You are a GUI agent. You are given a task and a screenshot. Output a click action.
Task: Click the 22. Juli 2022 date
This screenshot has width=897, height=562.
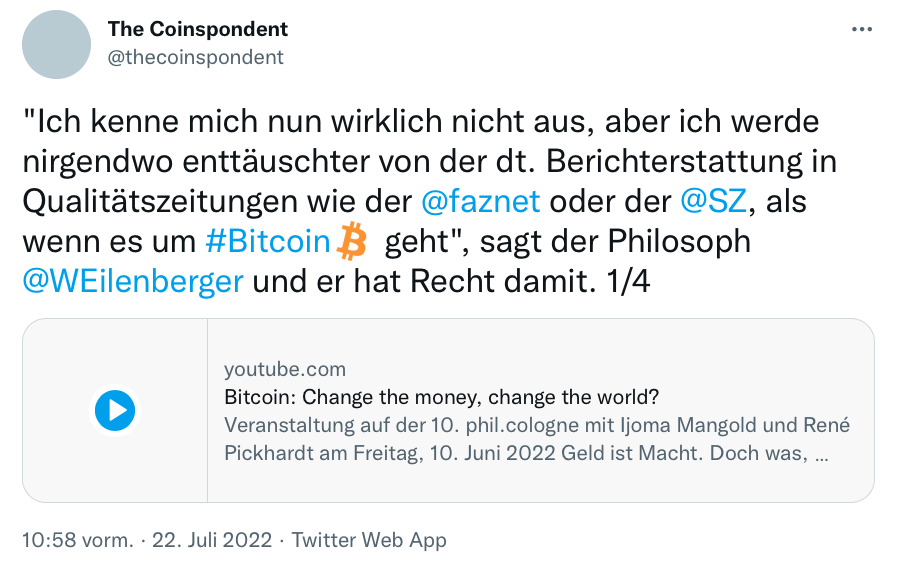pos(212,540)
